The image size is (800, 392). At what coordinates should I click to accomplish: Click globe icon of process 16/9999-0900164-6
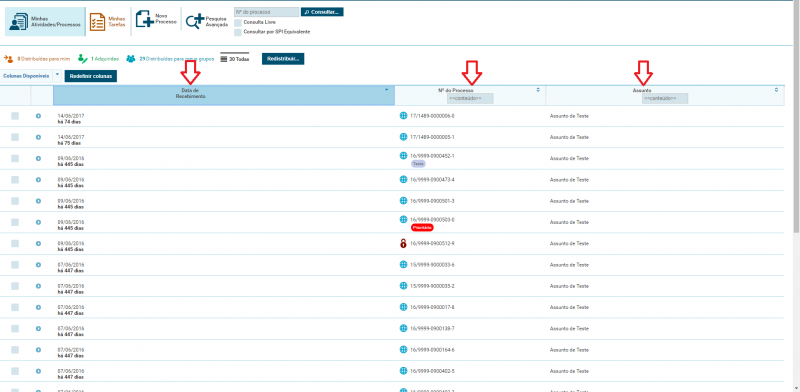click(x=404, y=350)
